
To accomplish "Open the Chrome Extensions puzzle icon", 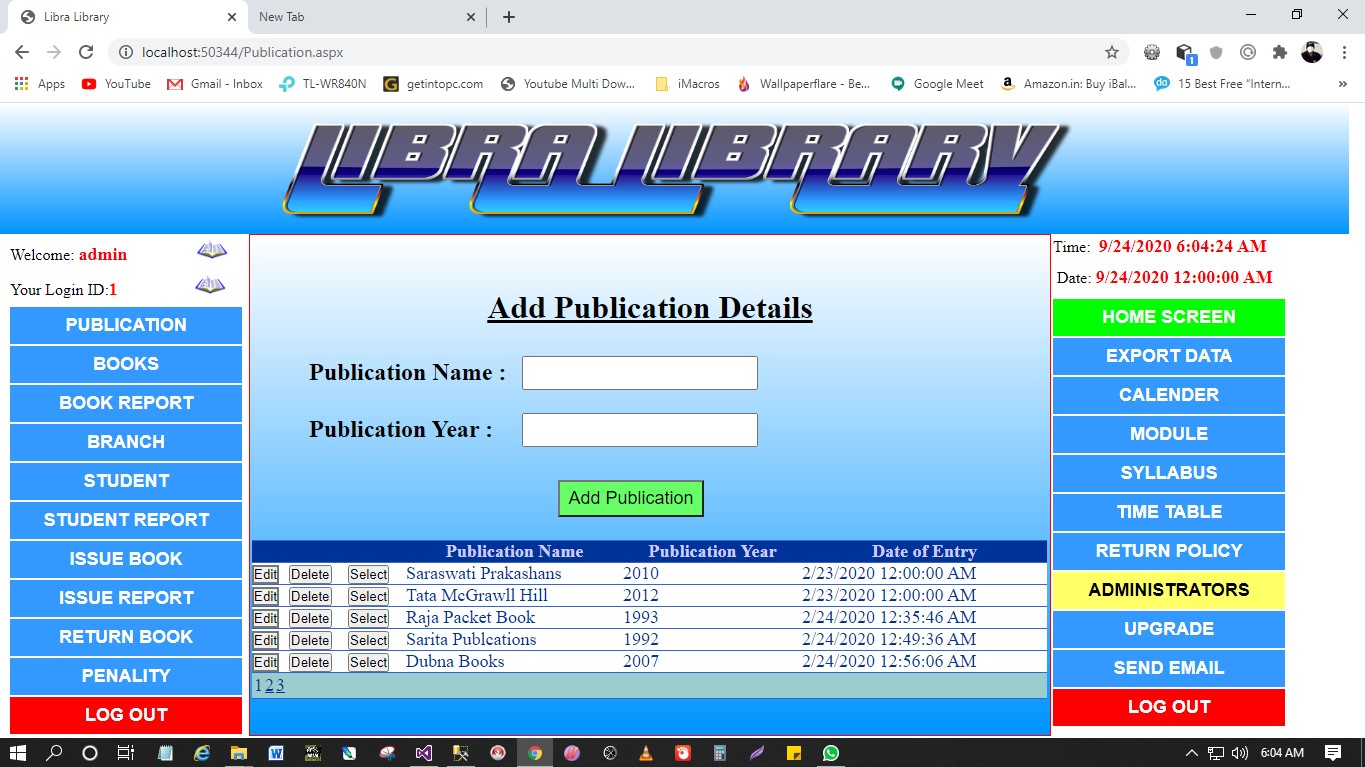I will [x=1279, y=52].
